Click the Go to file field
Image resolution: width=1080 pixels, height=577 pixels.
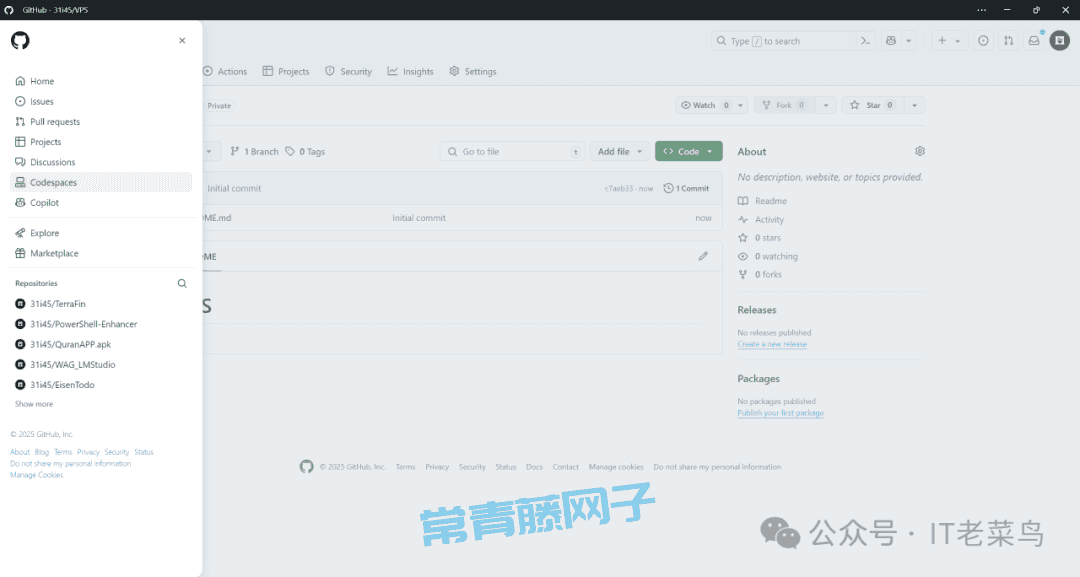tap(512, 151)
